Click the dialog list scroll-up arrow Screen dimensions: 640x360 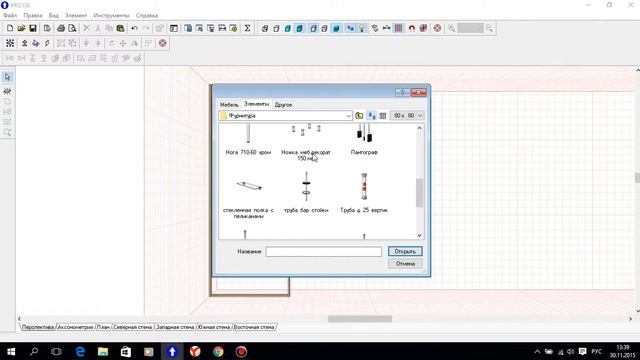tap(419, 128)
